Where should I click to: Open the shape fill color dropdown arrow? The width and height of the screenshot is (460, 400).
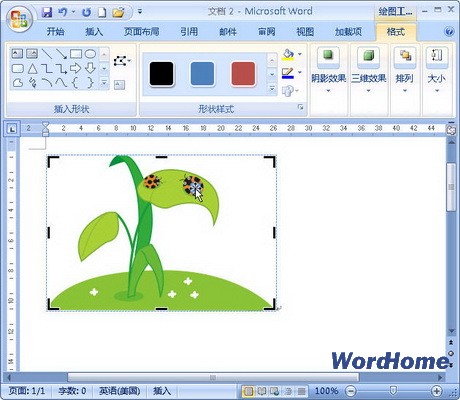click(x=300, y=54)
